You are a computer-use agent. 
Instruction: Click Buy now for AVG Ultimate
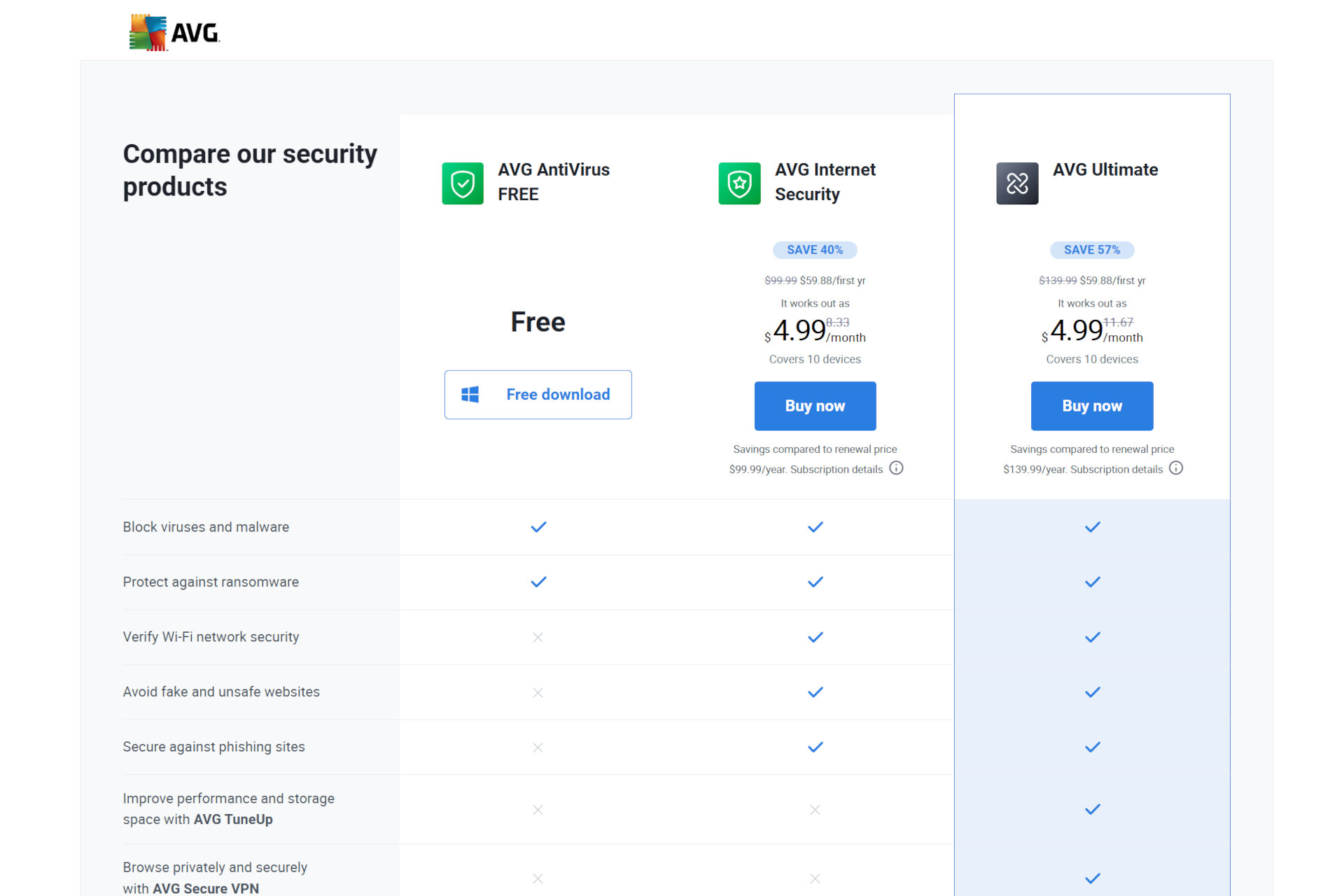(1092, 406)
